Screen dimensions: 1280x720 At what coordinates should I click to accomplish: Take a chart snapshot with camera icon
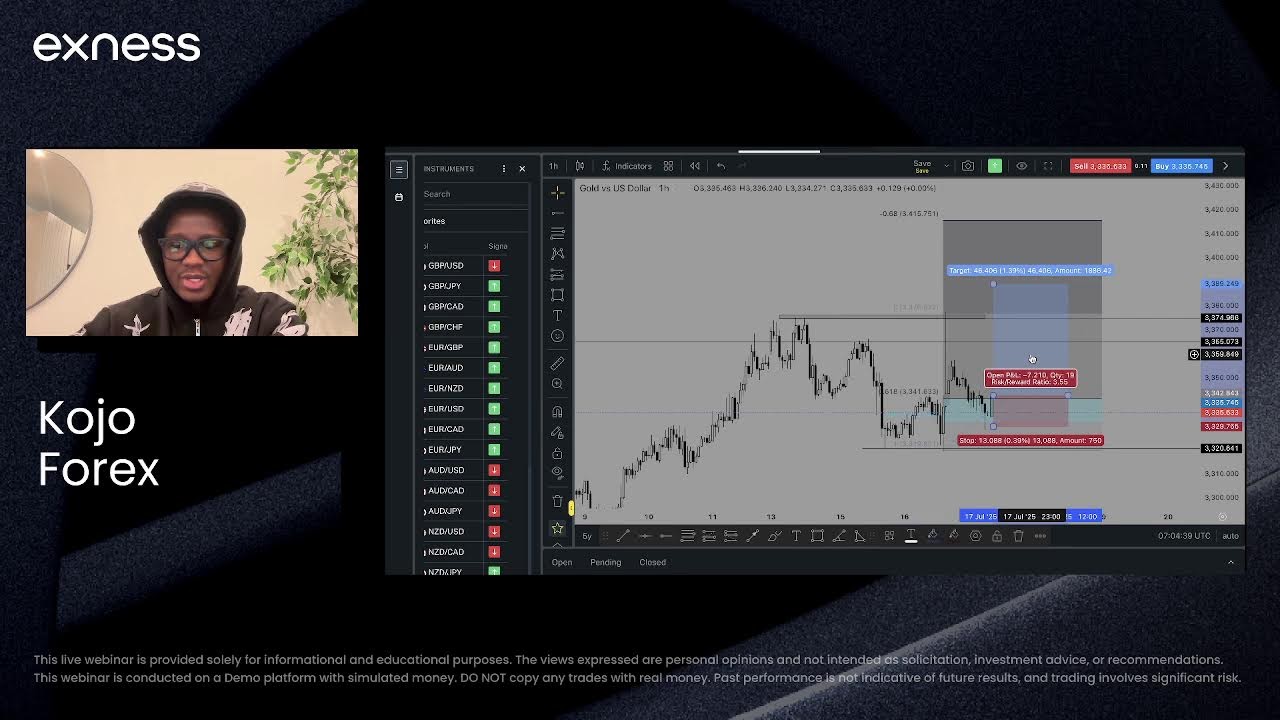[x=968, y=166]
